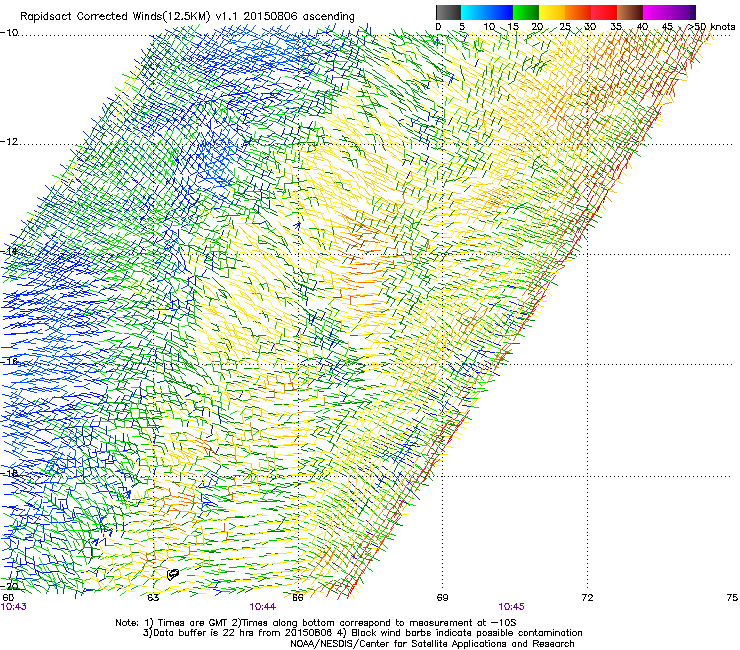Click the '-18' latitude axis label
This screenshot has width=740, height=650.
9,473
